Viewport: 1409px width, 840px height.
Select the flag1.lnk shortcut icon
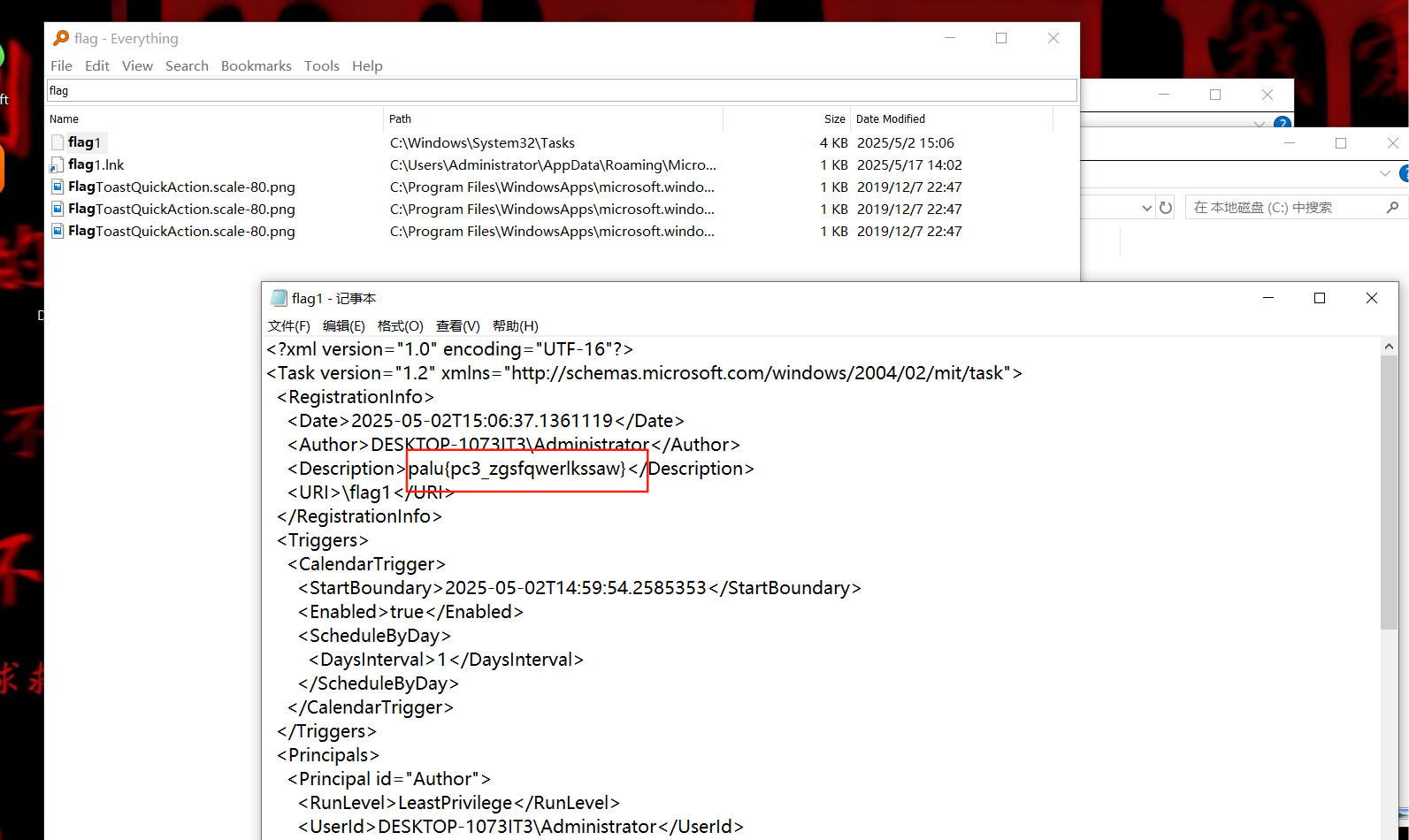[57, 164]
